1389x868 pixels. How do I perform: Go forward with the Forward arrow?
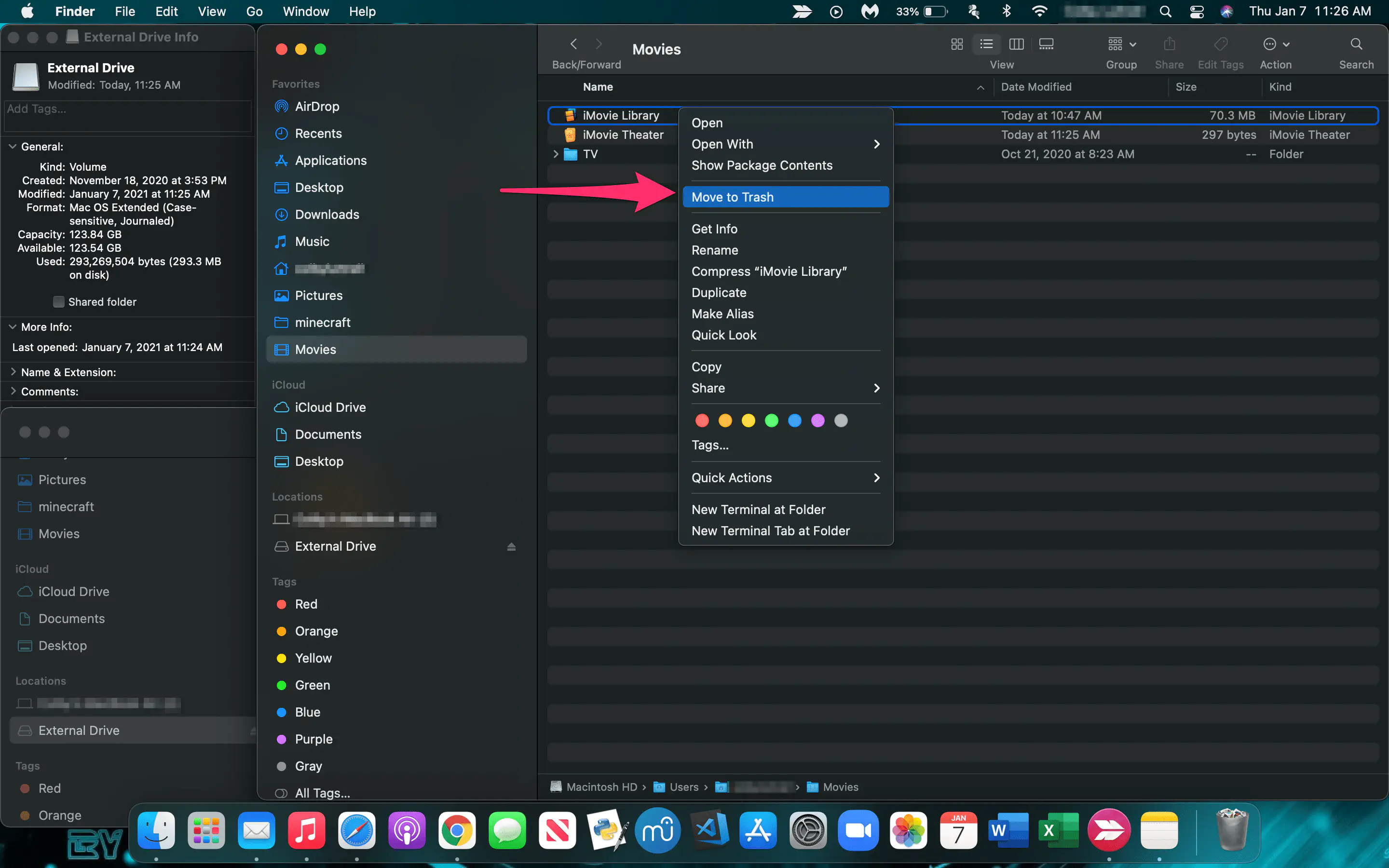[x=599, y=44]
